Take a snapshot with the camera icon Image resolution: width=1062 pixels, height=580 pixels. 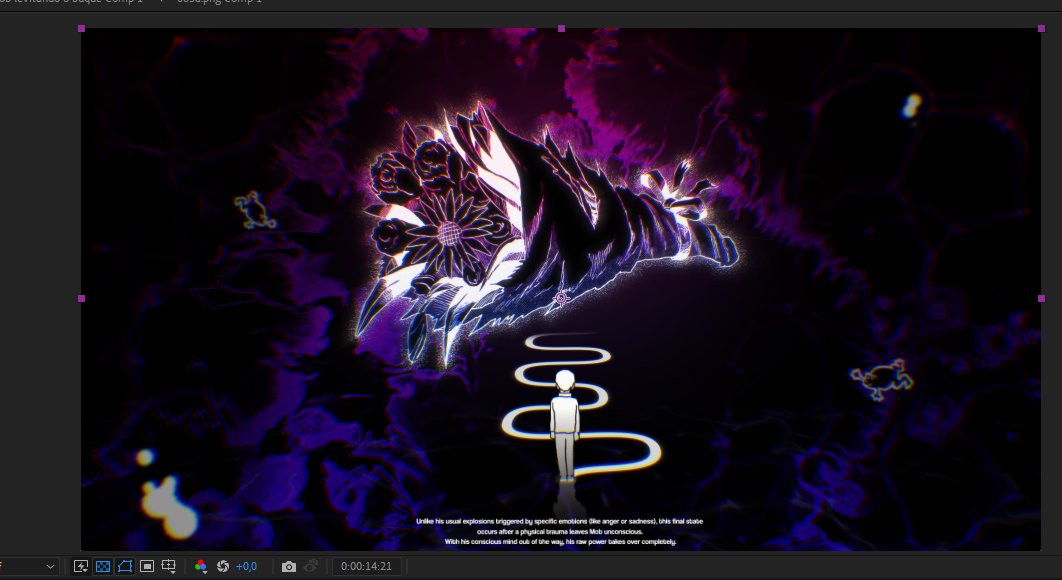point(289,566)
